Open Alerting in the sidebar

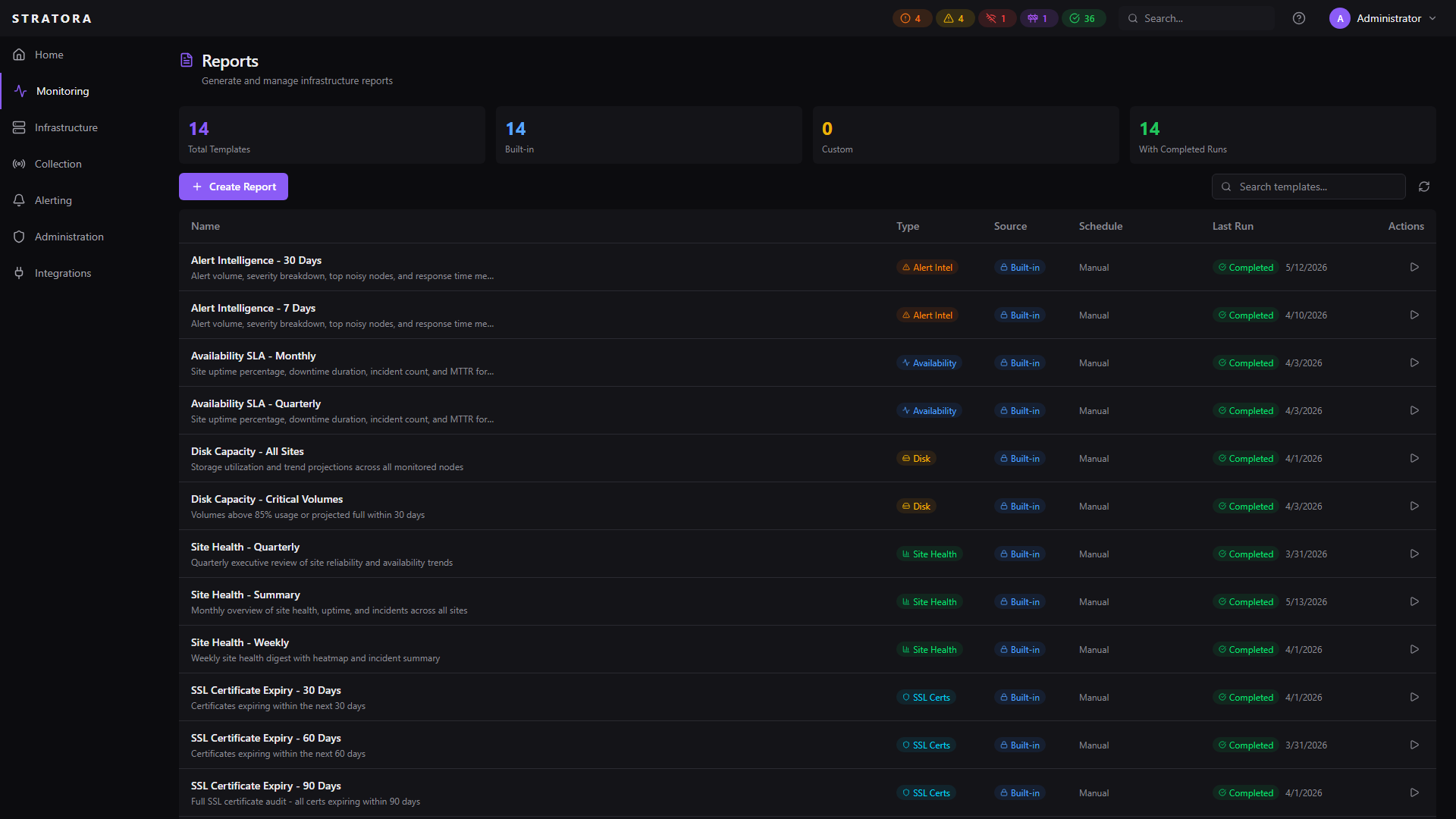[x=83, y=200]
